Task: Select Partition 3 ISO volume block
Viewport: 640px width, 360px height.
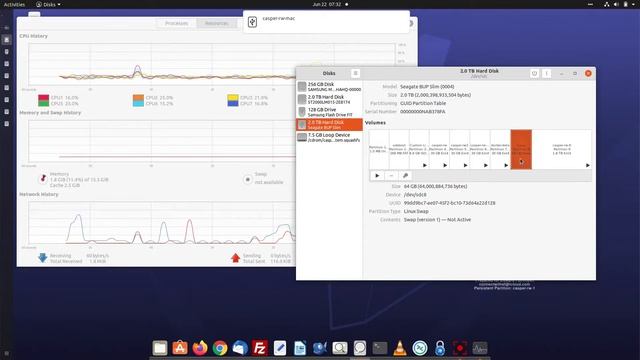Action: point(419,149)
